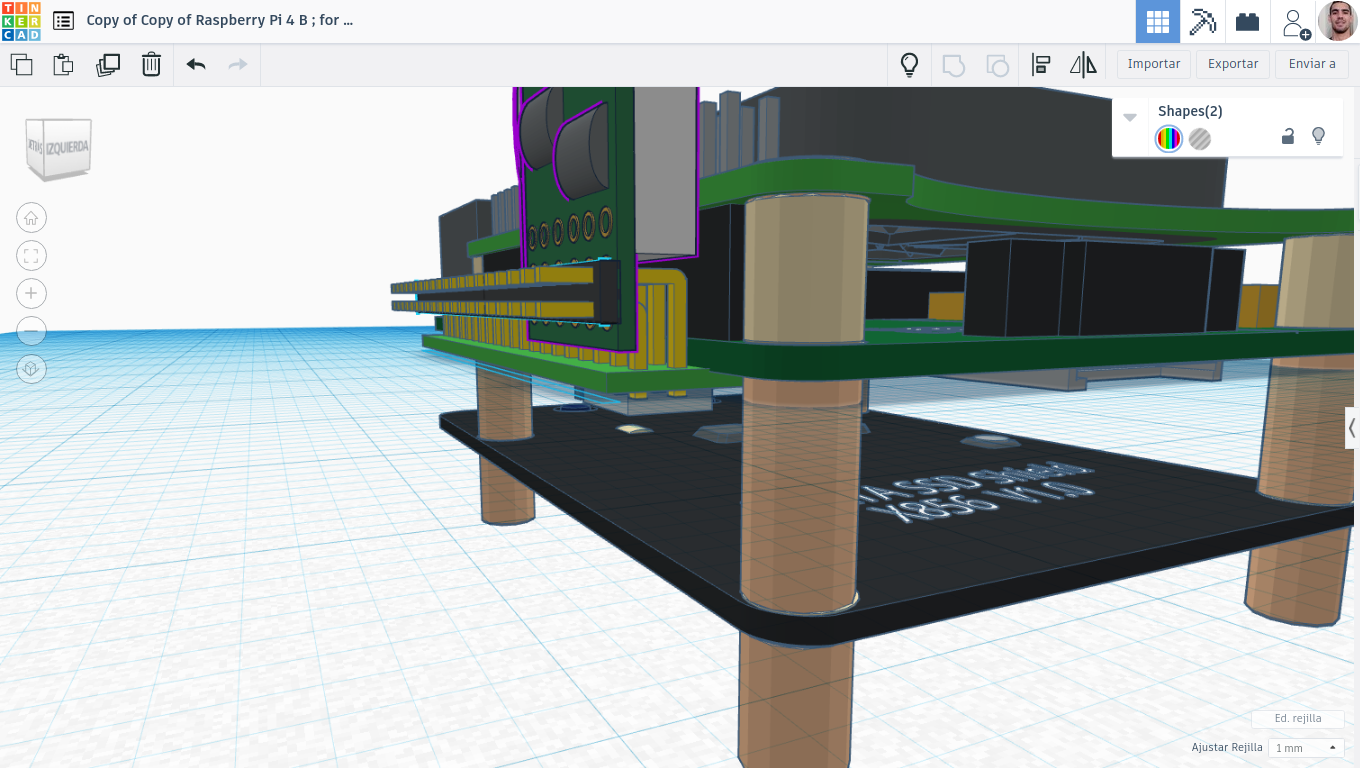Ungroup the selected shapes

pos(997,65)
